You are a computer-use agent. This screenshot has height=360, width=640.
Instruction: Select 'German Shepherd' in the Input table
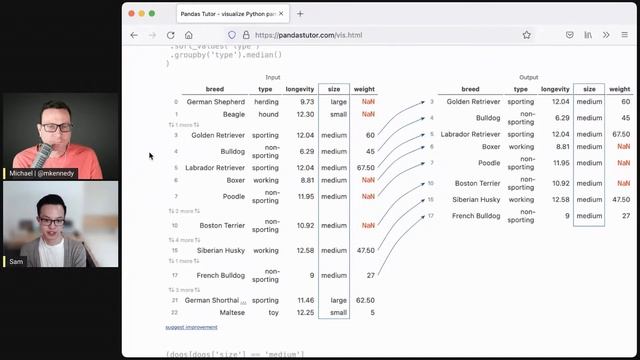216,102
